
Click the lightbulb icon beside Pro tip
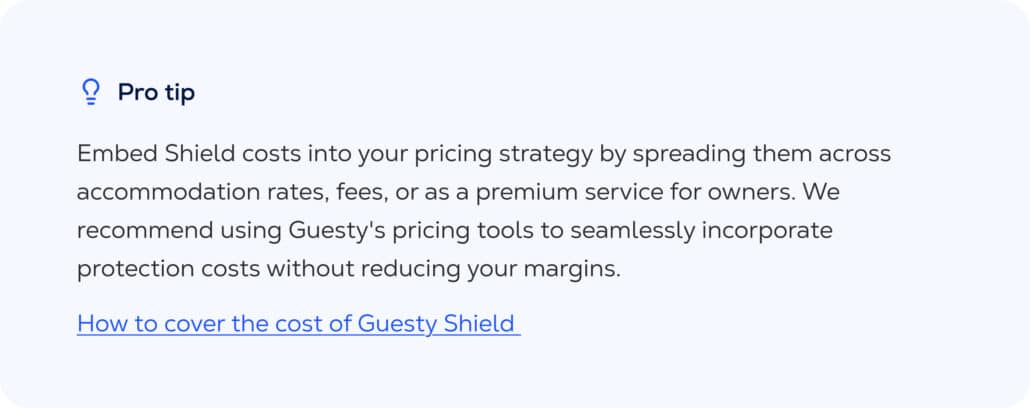(x=90, y=93)
